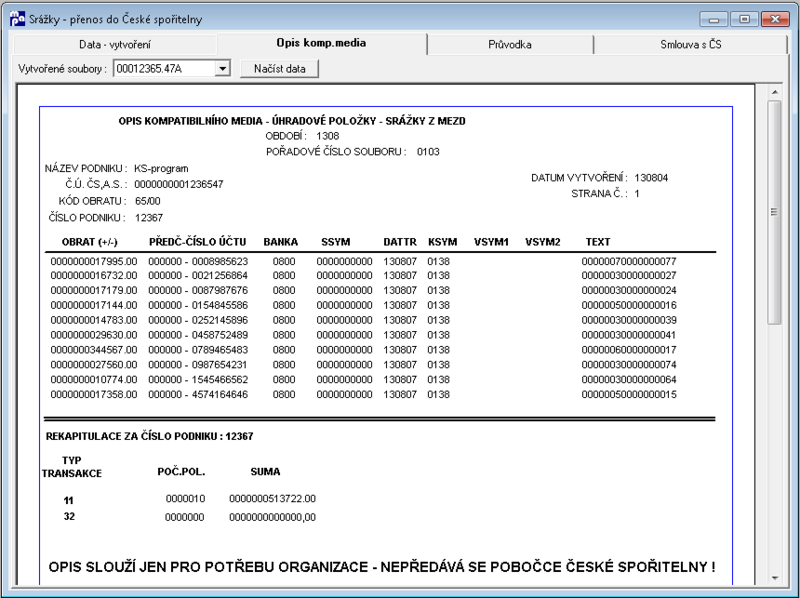
Task: Click the suma 0000000513722.00
Action: coord(272,499)
